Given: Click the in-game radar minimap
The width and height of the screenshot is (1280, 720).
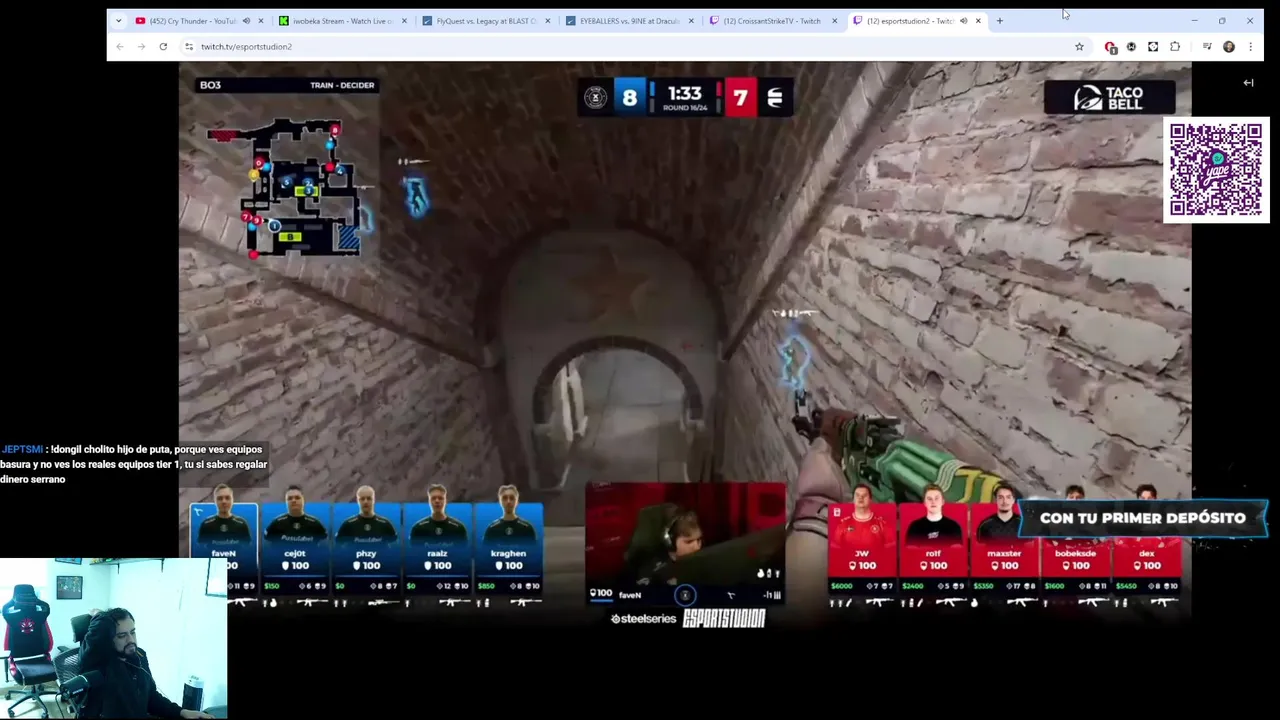Looking at the screenshot, I should [290, 187].
